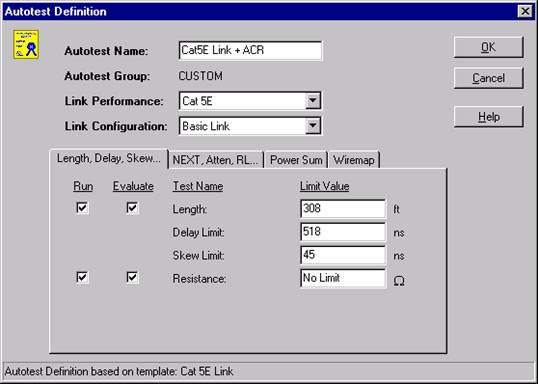The image size is (538, 384).
Task: Click the Delay Limit label
Action: click(x=198, y=233)
